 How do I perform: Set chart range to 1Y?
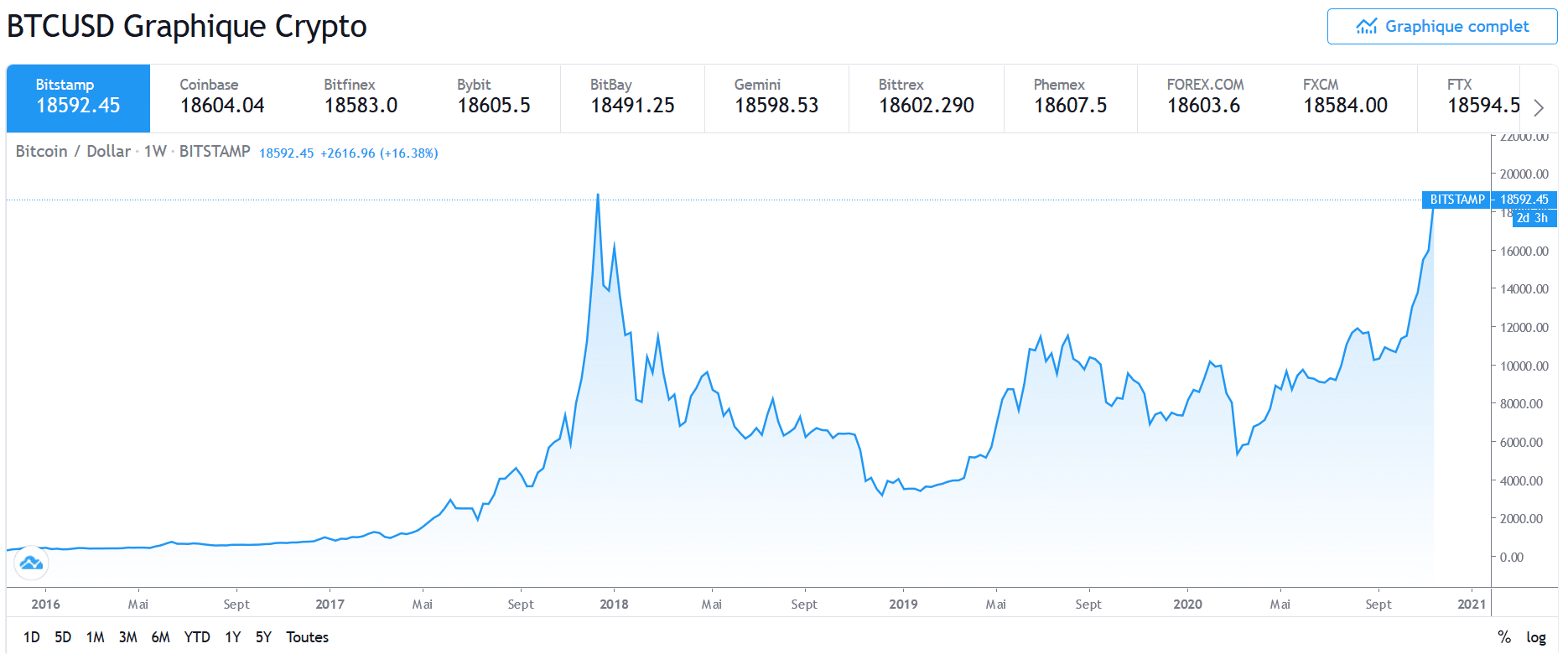(233, 637)
